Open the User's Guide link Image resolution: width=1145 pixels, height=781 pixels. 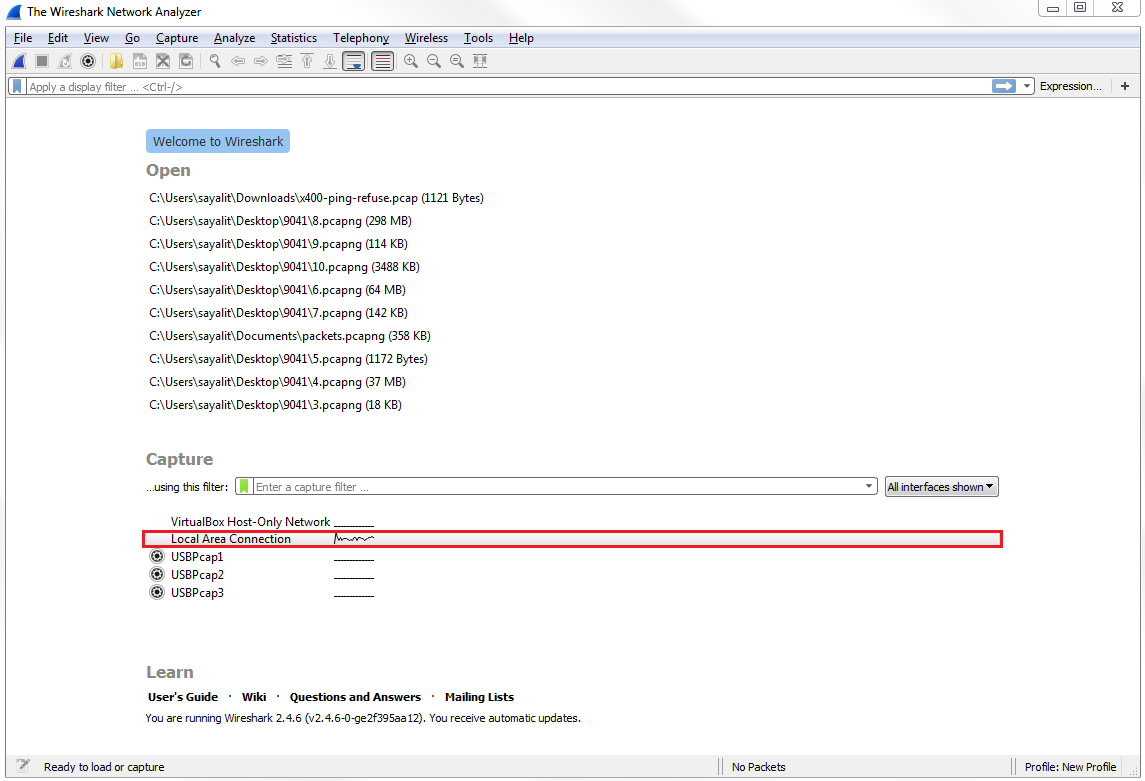tap(183, 697)
